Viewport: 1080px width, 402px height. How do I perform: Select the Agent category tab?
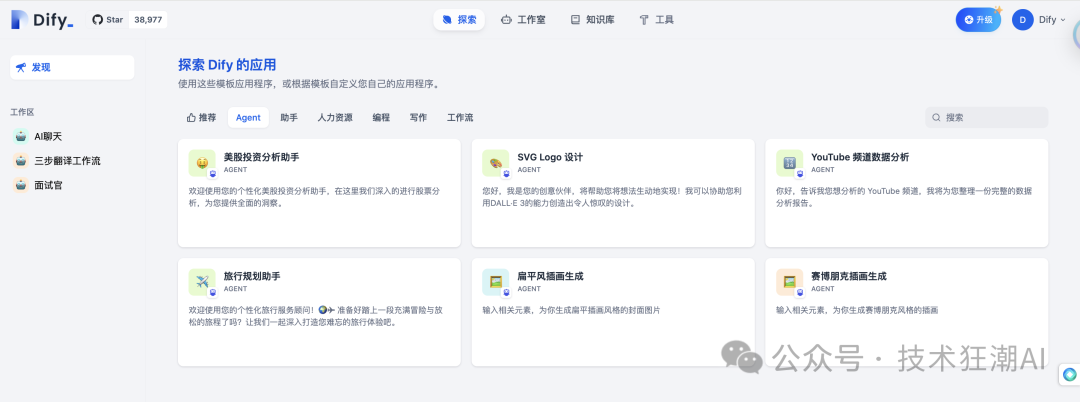[248, 118]
